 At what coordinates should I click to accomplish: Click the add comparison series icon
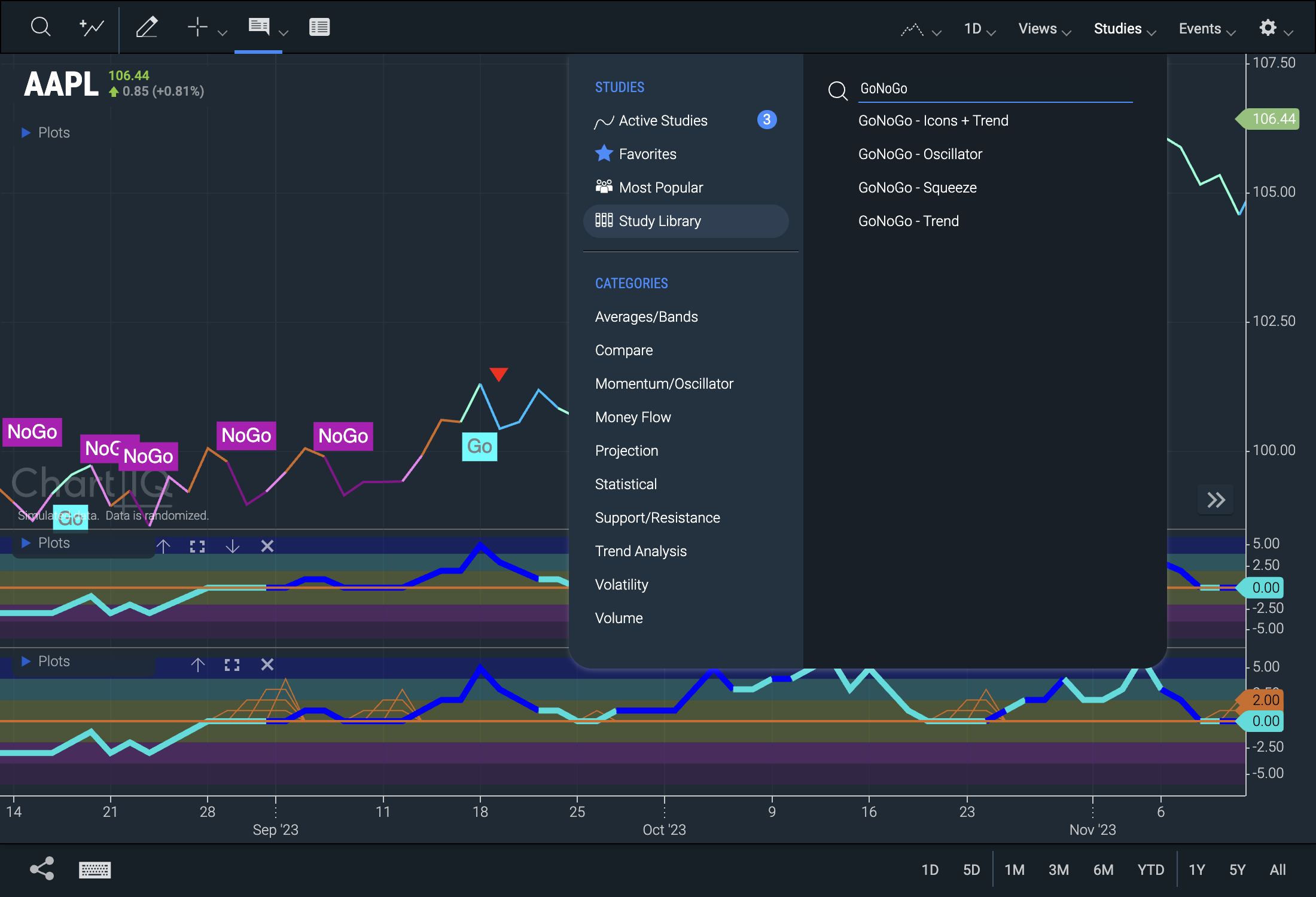92,28
